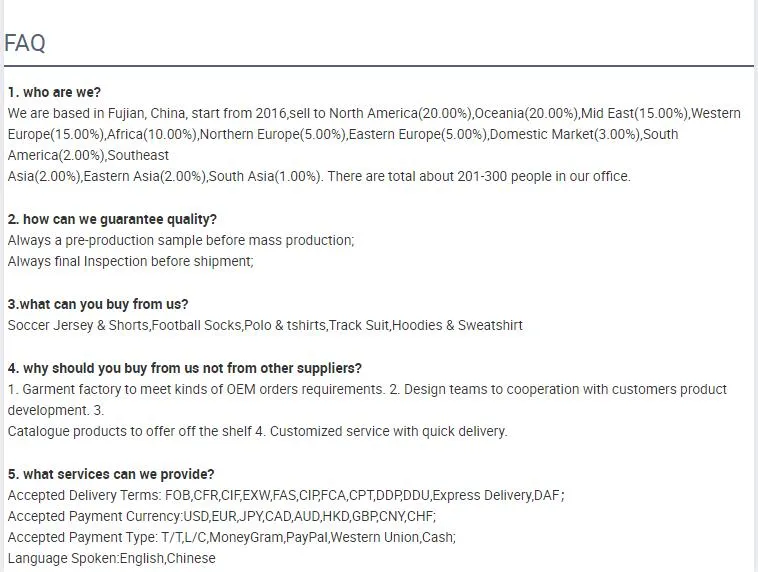Click the "Accepted Delivery Terms" line
The image size is (758, 572).
(x=286, y=495)
